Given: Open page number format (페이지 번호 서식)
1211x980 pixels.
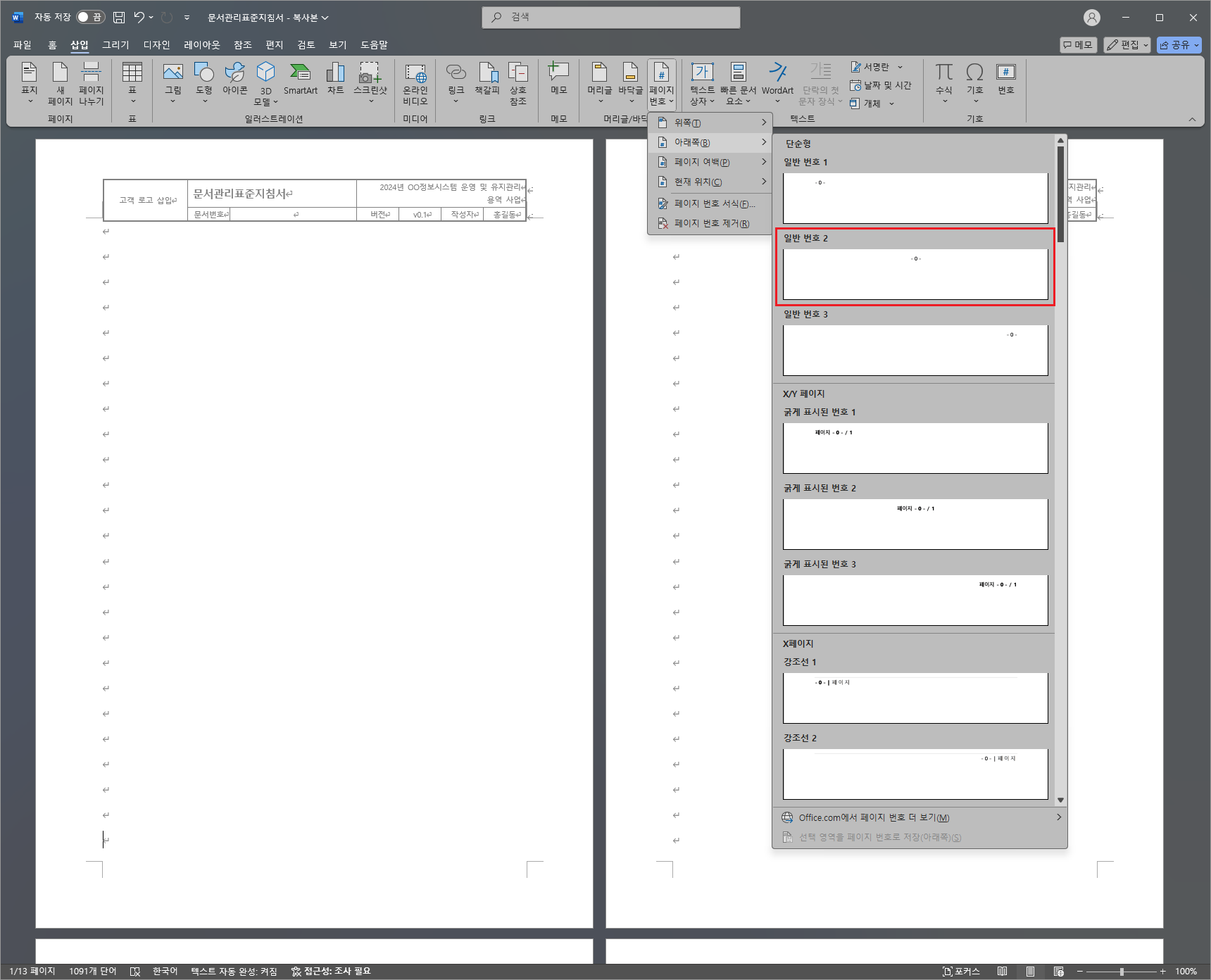Looking at the screenshot, I should click(710, 203).
